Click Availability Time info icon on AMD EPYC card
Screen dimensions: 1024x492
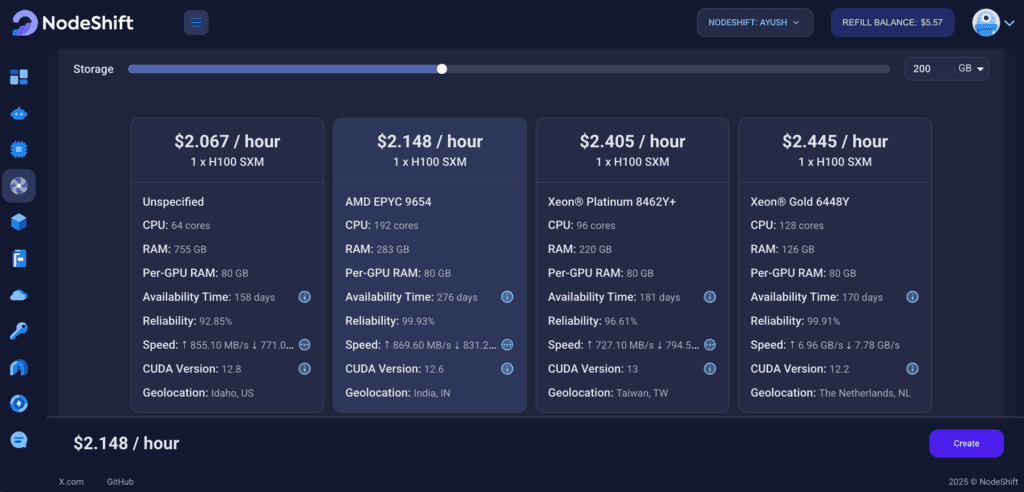pos(507,297)
